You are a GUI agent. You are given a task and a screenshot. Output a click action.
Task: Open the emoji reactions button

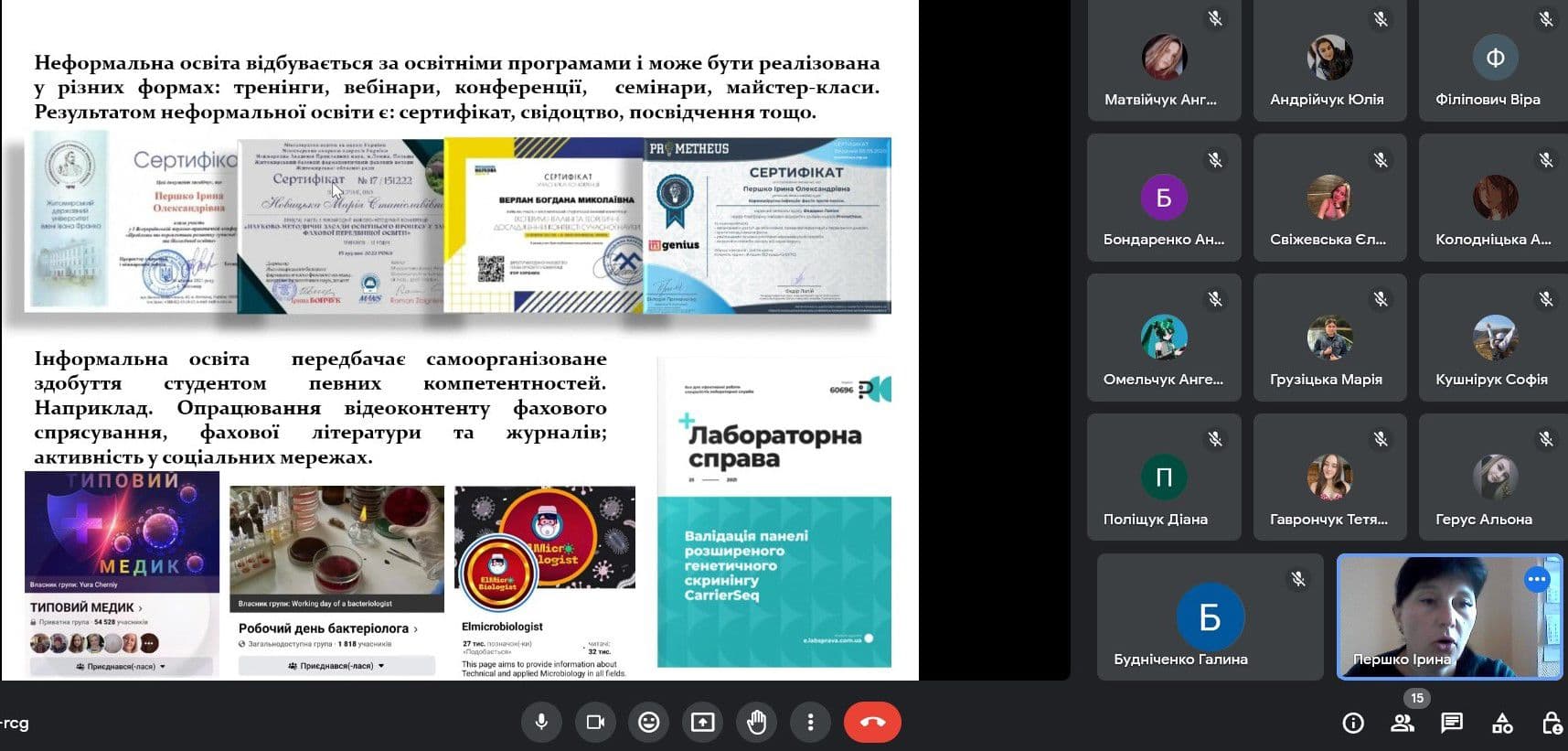(649, 723)
